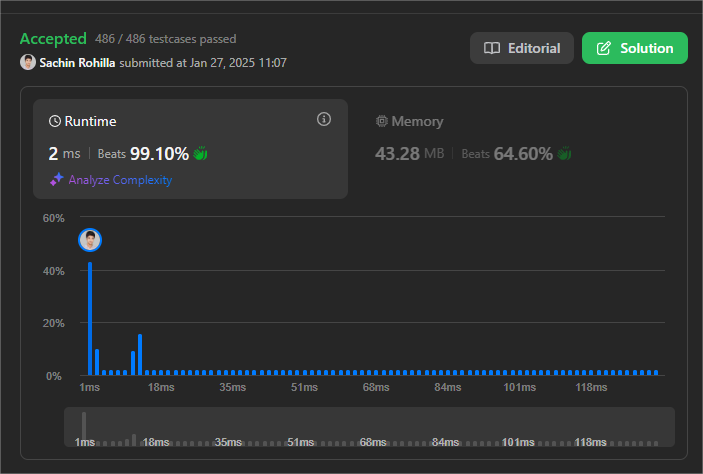Click the Analyze Complexity link
This screenshot has width=703, height=474.
120,180
